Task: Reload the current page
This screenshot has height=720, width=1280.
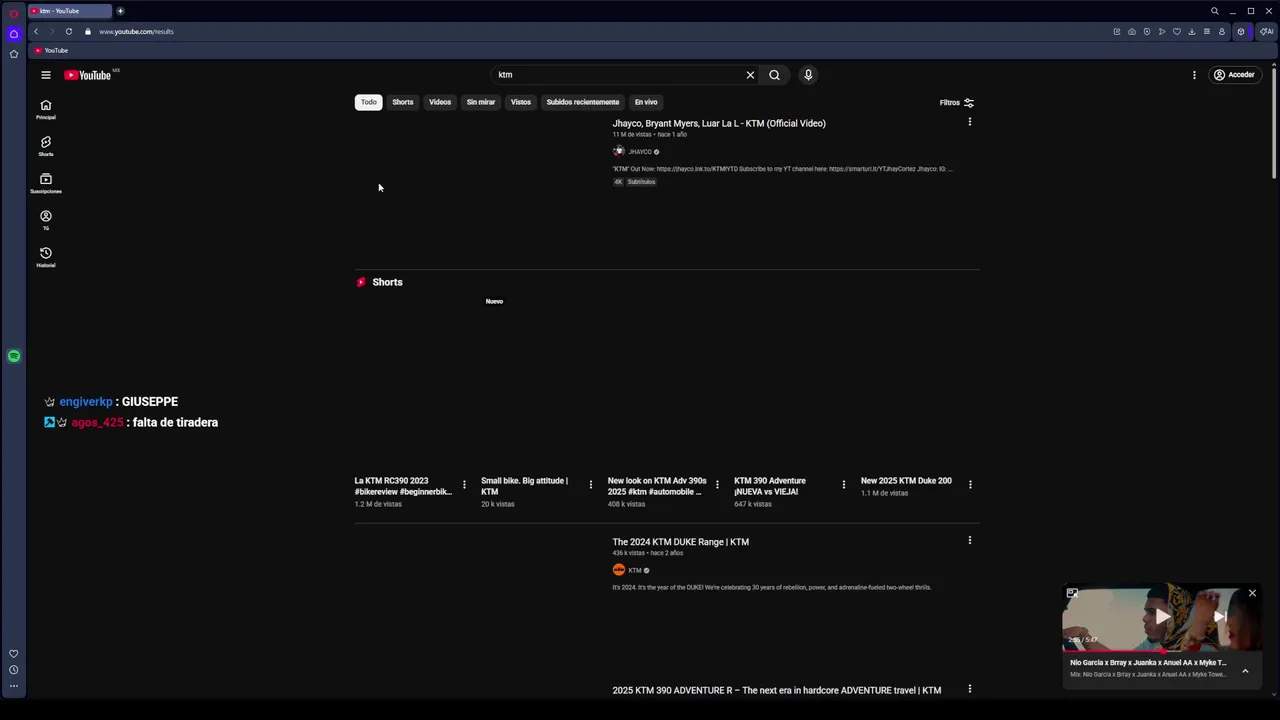Action: [x=69, y=32]
